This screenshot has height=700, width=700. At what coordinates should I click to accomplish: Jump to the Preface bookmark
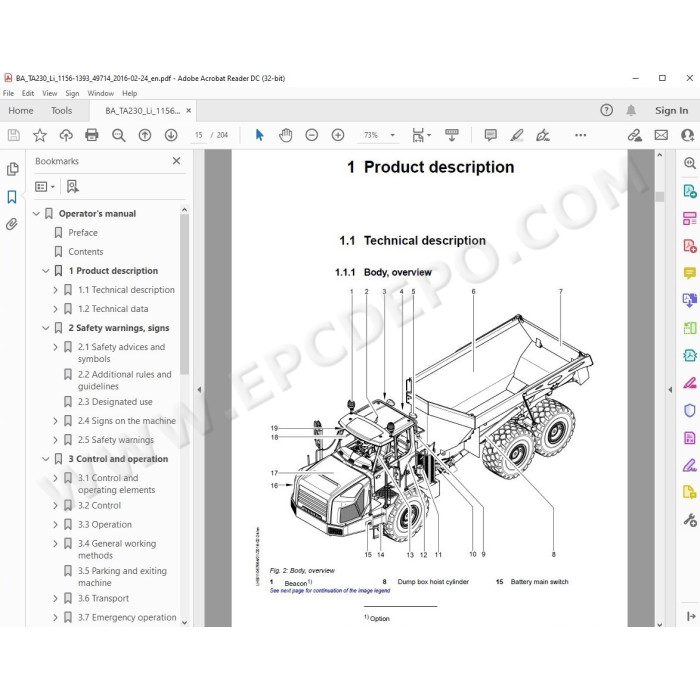83,233
